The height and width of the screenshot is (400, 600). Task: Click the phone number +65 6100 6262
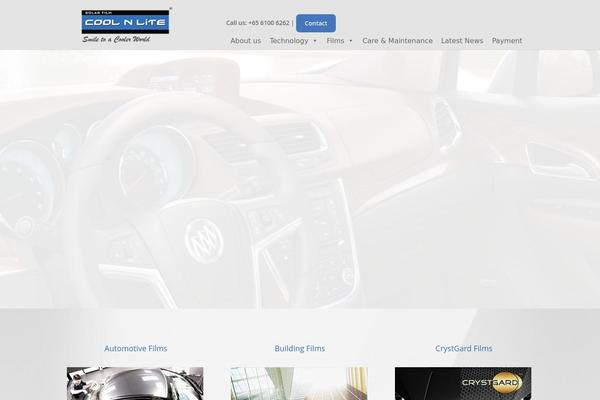(x=269, y=23)
